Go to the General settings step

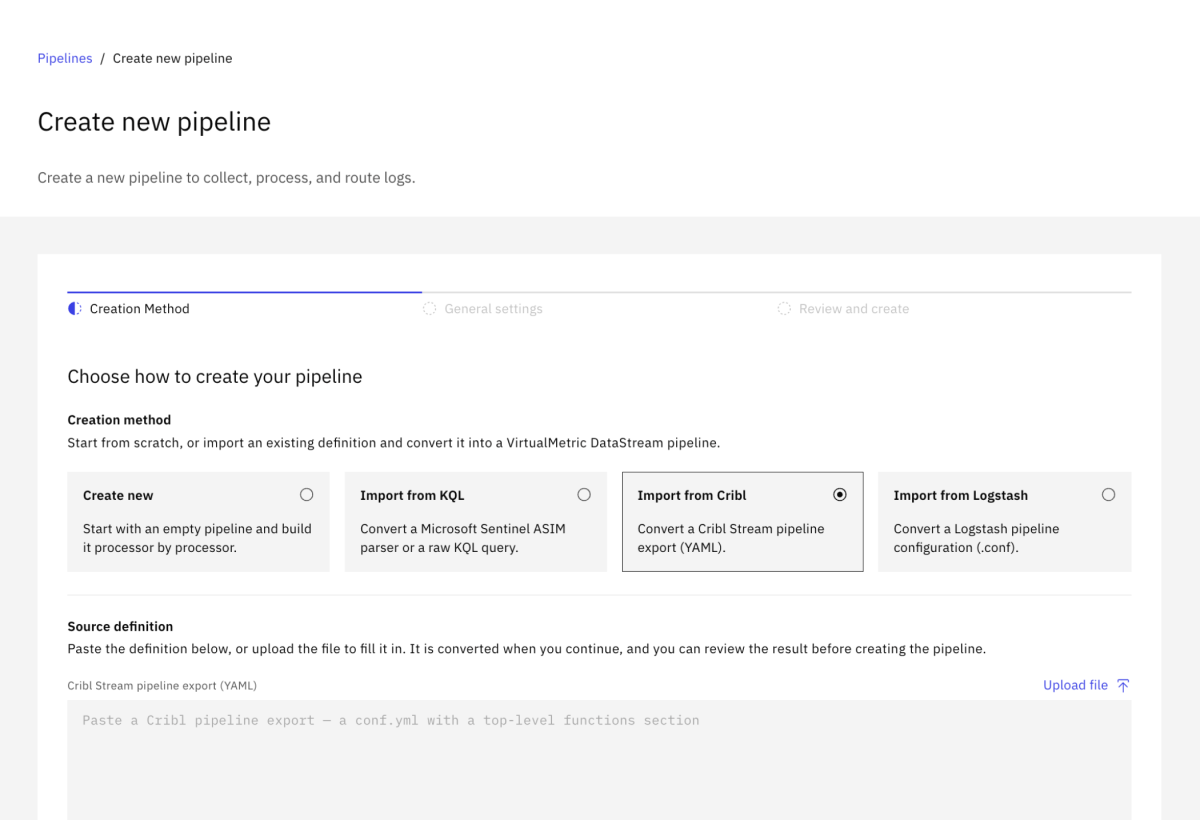(x=494, y=309)
